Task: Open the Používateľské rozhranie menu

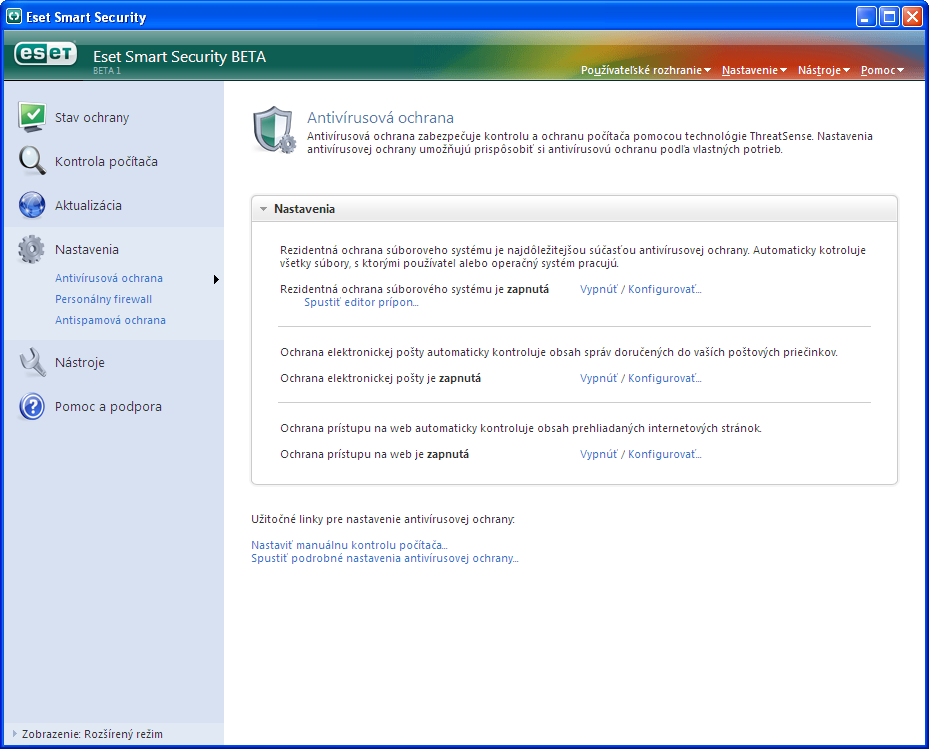Action: tap(645, 70)
